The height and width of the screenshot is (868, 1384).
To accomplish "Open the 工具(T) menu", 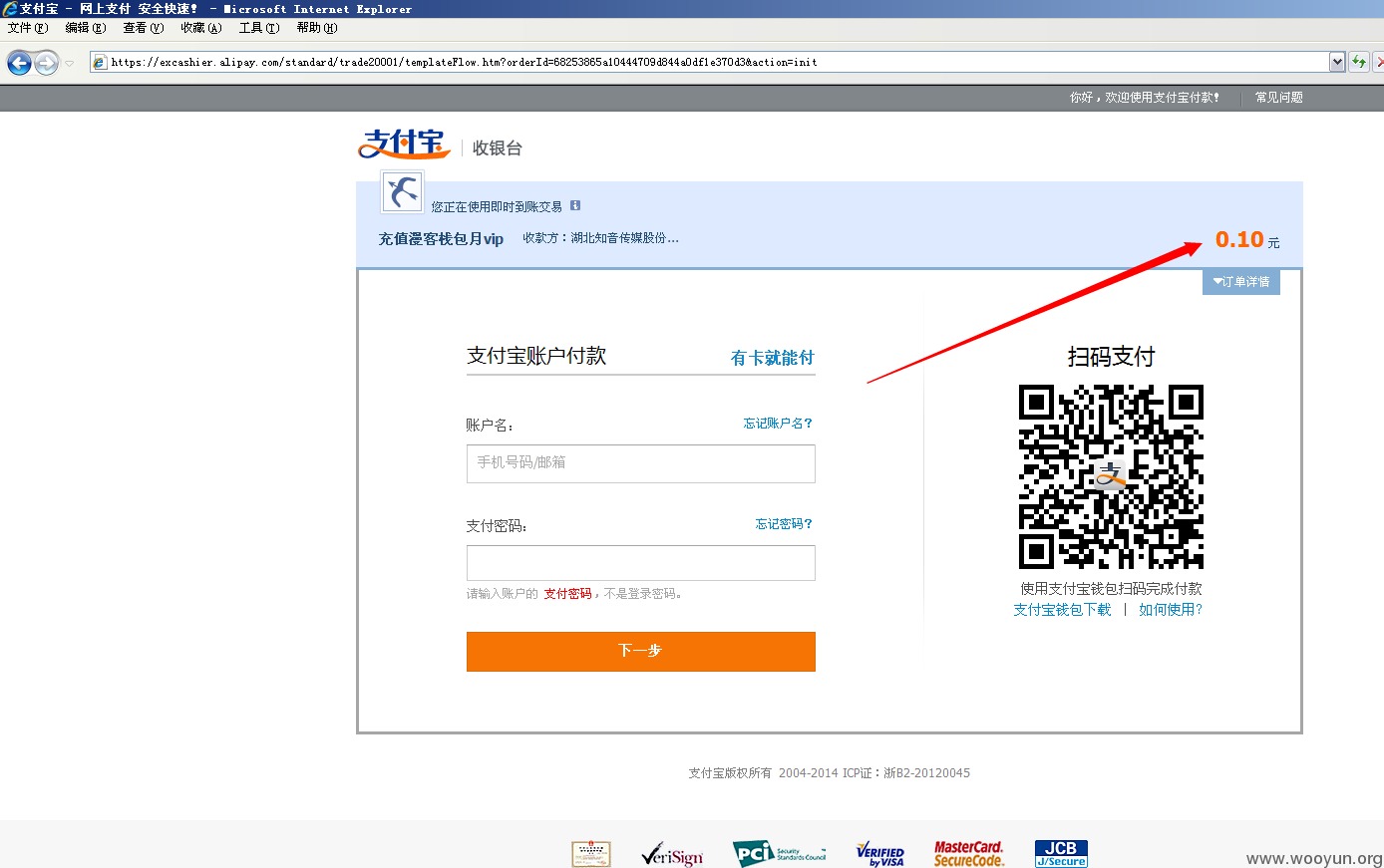I will (x=259, y=28).
